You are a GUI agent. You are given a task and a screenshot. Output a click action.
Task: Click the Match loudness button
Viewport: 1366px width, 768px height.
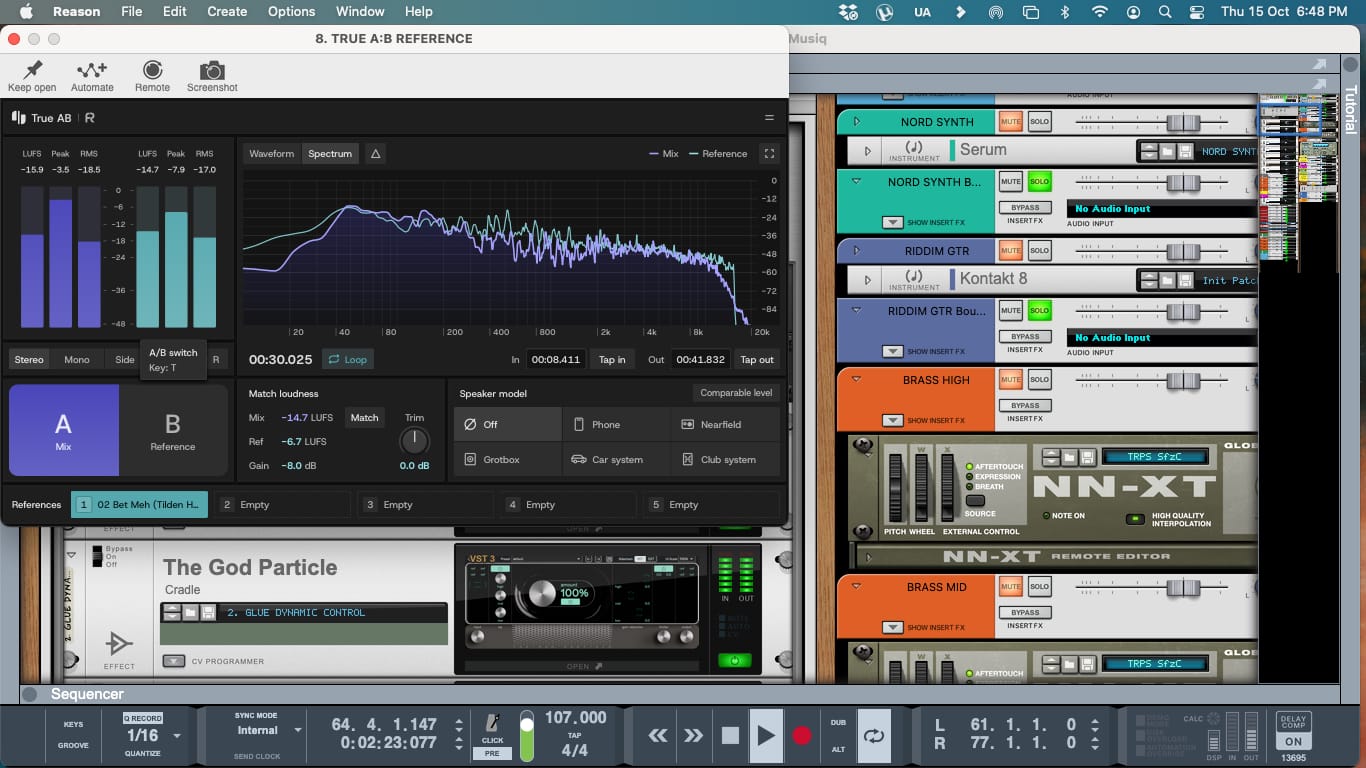[365, 418]
